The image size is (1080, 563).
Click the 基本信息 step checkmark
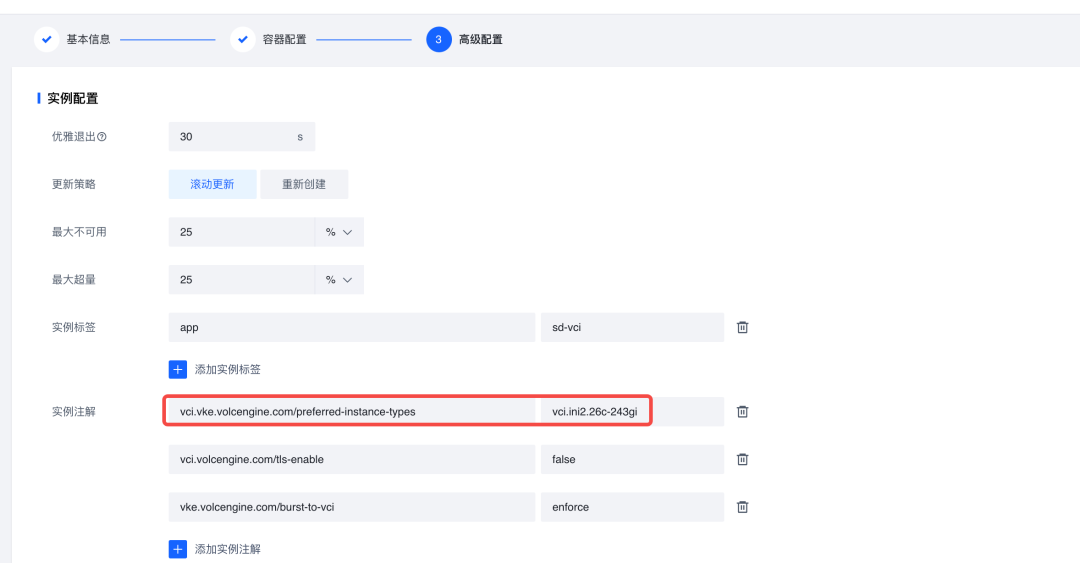(46, 39)
